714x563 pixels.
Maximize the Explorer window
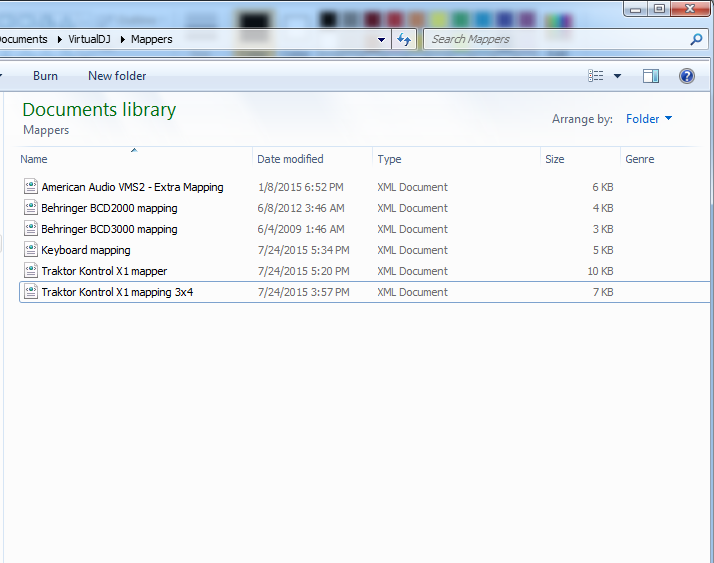tap(659, 9)
